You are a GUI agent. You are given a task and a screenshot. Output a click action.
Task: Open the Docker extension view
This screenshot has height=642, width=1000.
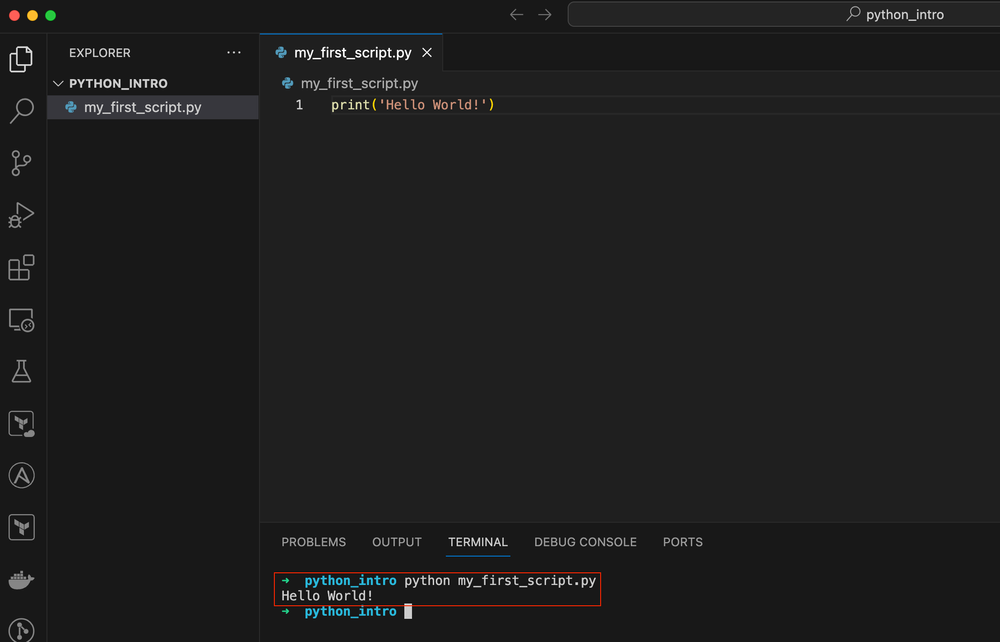point(22,578)
